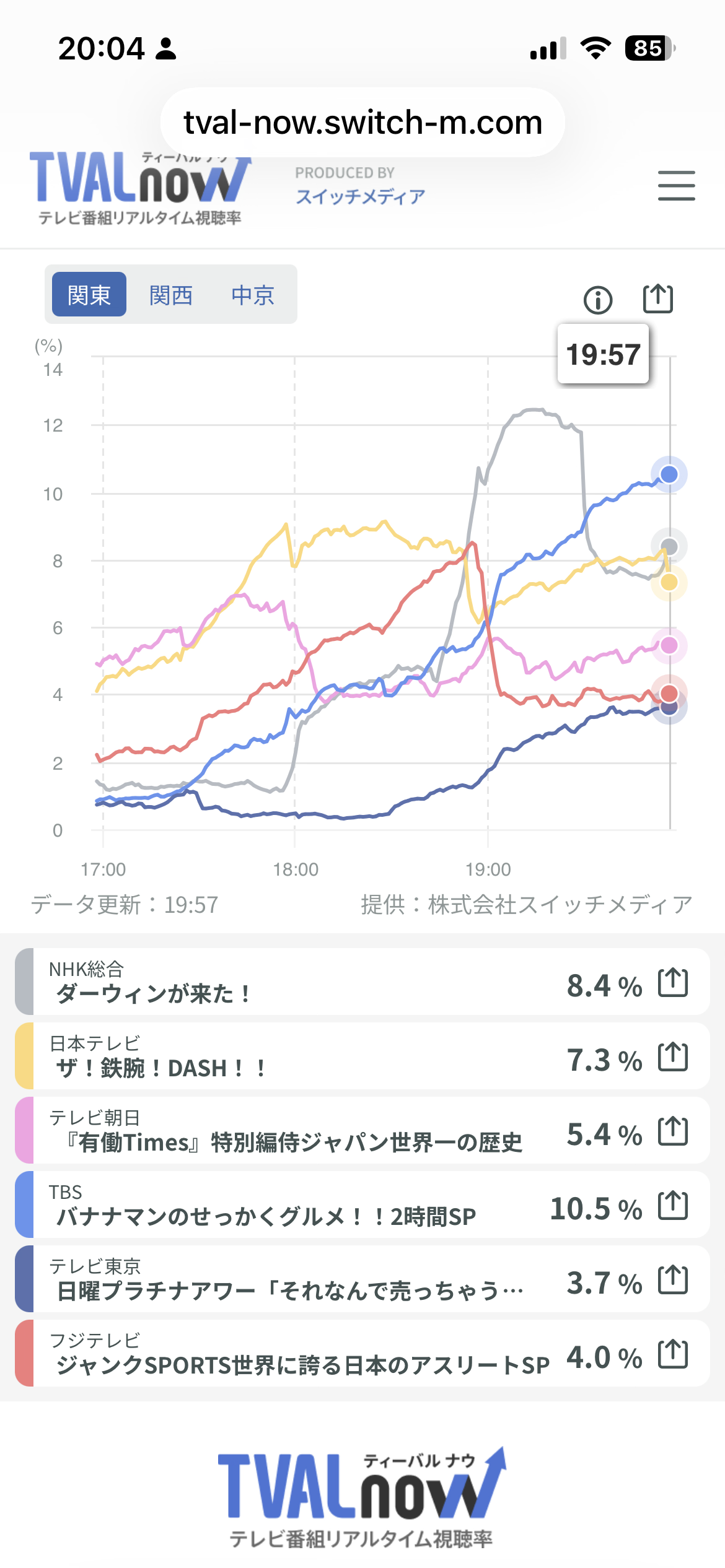Share TBS バナナマン program rating
This screenshot has width=725, height=1568.
point(673,1205)
